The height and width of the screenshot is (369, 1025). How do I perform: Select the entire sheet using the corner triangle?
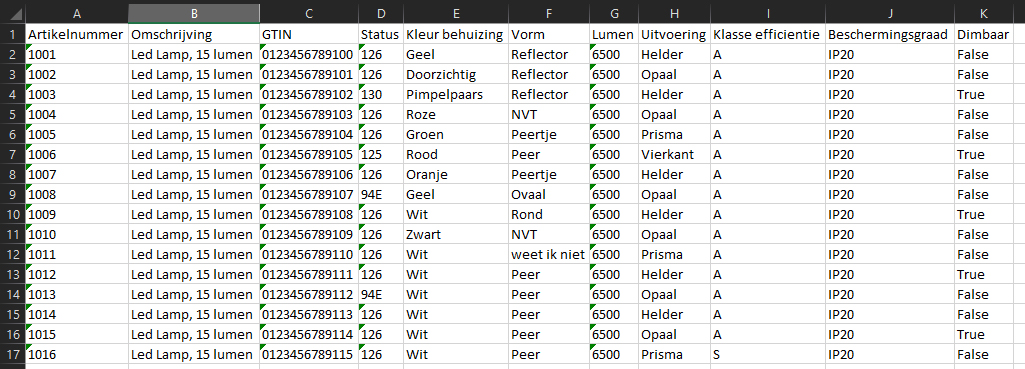tap(12, 12)
